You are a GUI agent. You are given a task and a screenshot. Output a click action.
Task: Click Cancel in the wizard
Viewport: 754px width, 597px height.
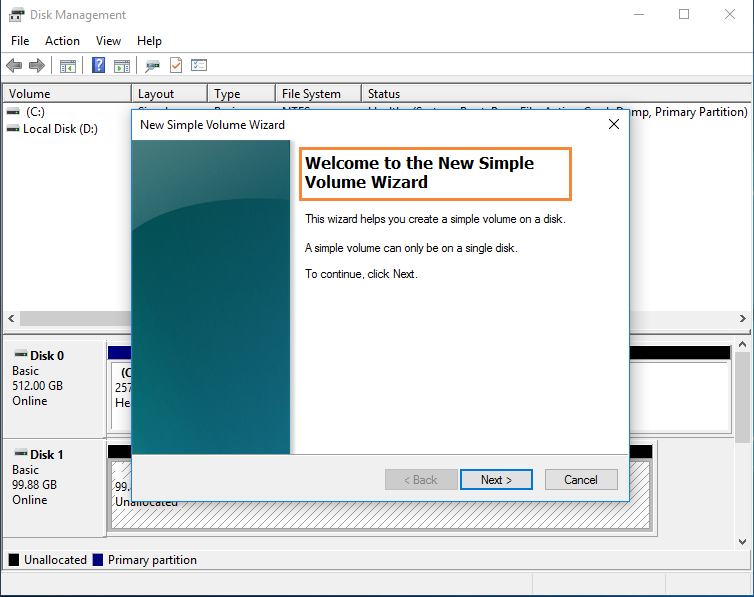click(581, 480)
